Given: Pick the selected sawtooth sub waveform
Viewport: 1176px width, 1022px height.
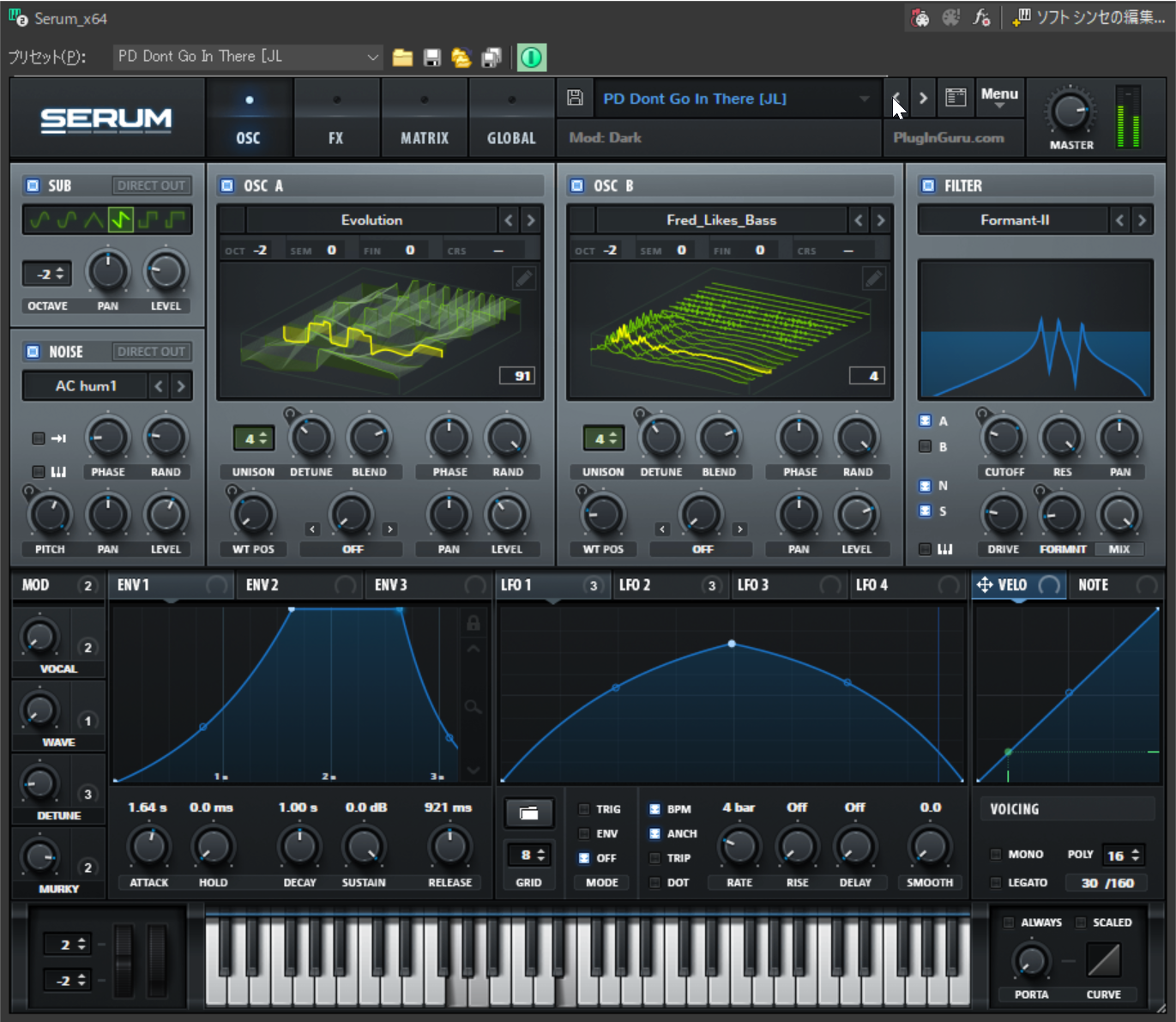Looking at the screenshot, I should pos(120,221).
